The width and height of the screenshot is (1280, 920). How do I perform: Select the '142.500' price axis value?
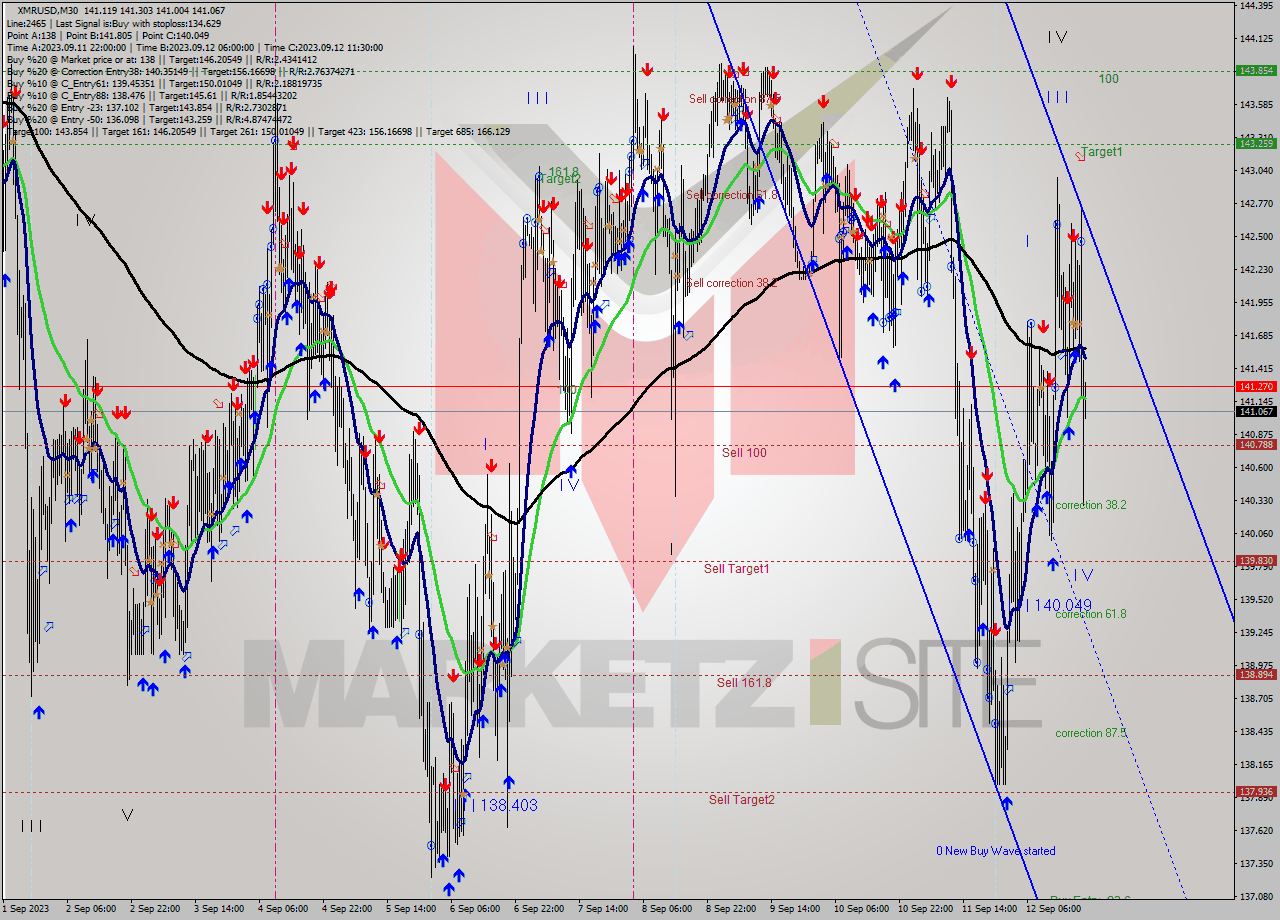(1255, 237)
